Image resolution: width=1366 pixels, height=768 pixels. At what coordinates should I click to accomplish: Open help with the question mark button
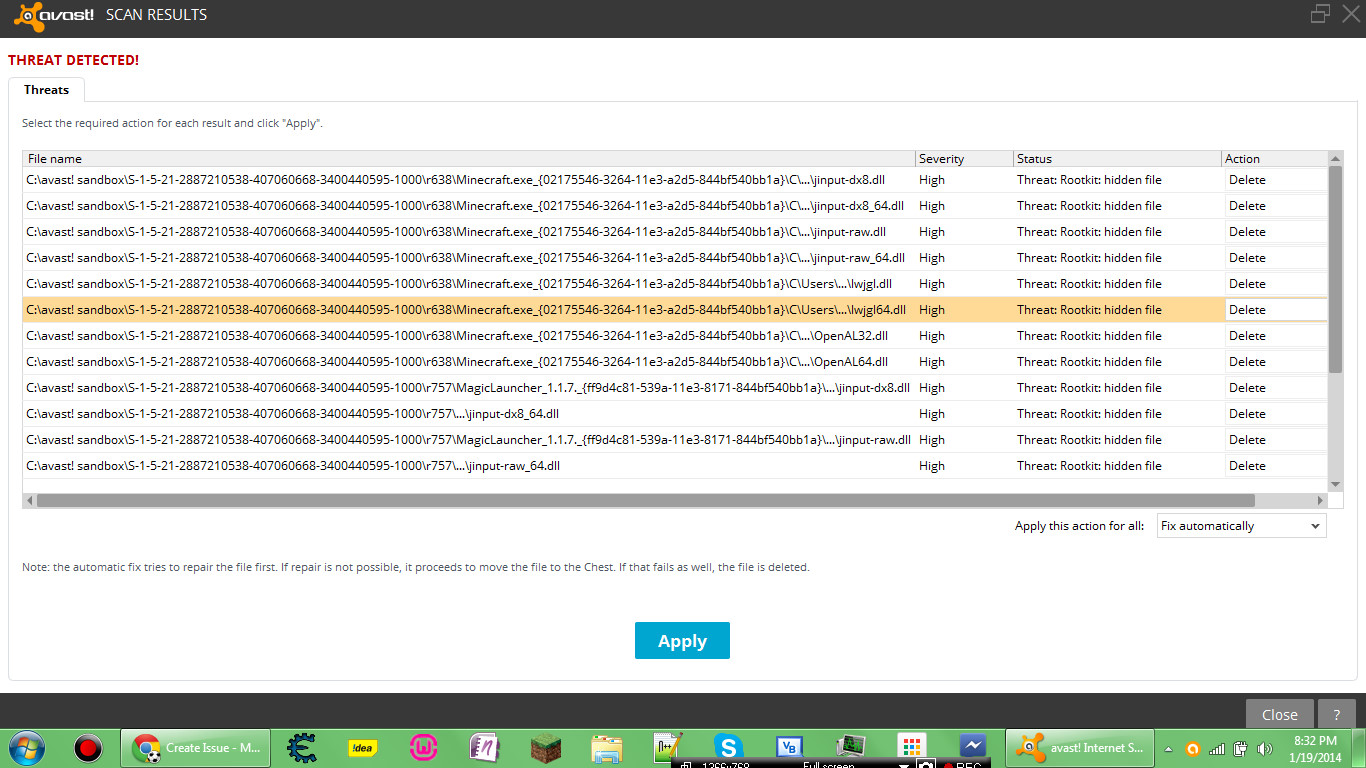tap(1337, 714)
